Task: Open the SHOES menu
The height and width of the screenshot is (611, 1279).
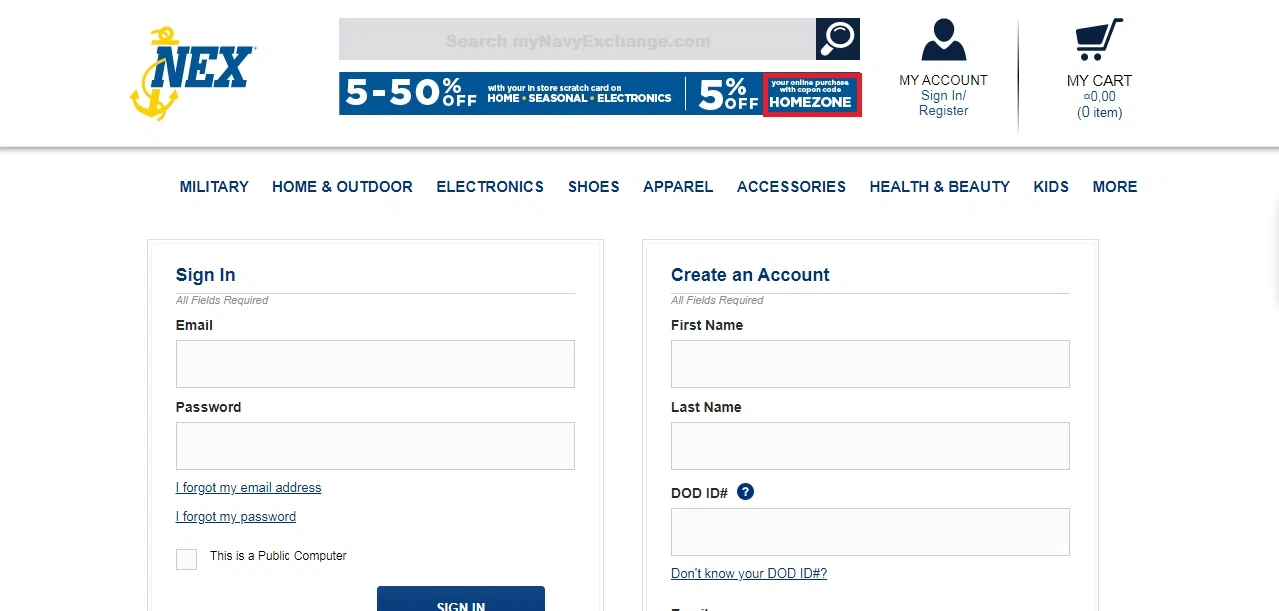Action: pyautogui.click(x=594, y=187)
